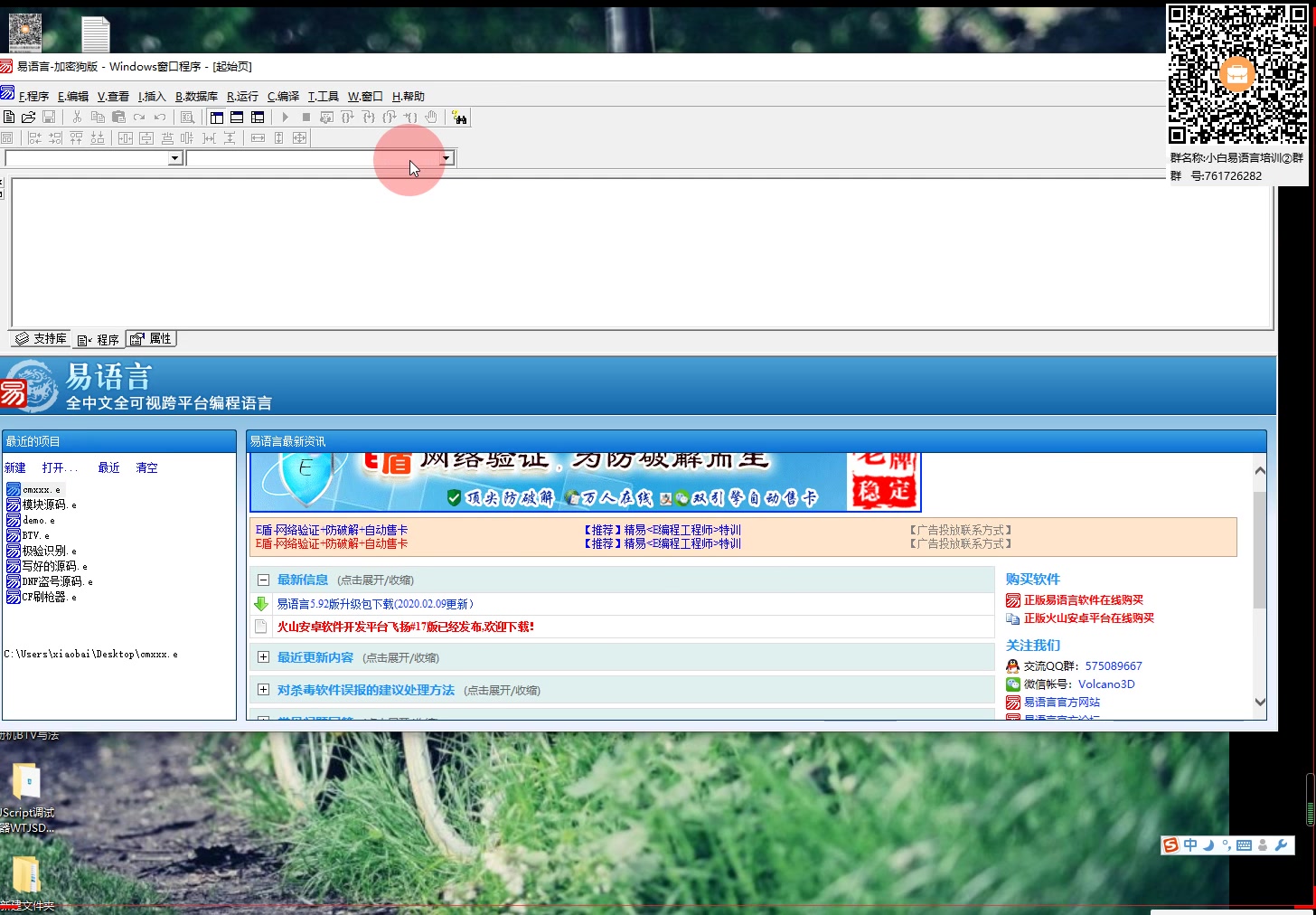Screen dimensions: 1316x915
Task: Click the hand (breakpoint) toolbar icon
Action: 431,118
